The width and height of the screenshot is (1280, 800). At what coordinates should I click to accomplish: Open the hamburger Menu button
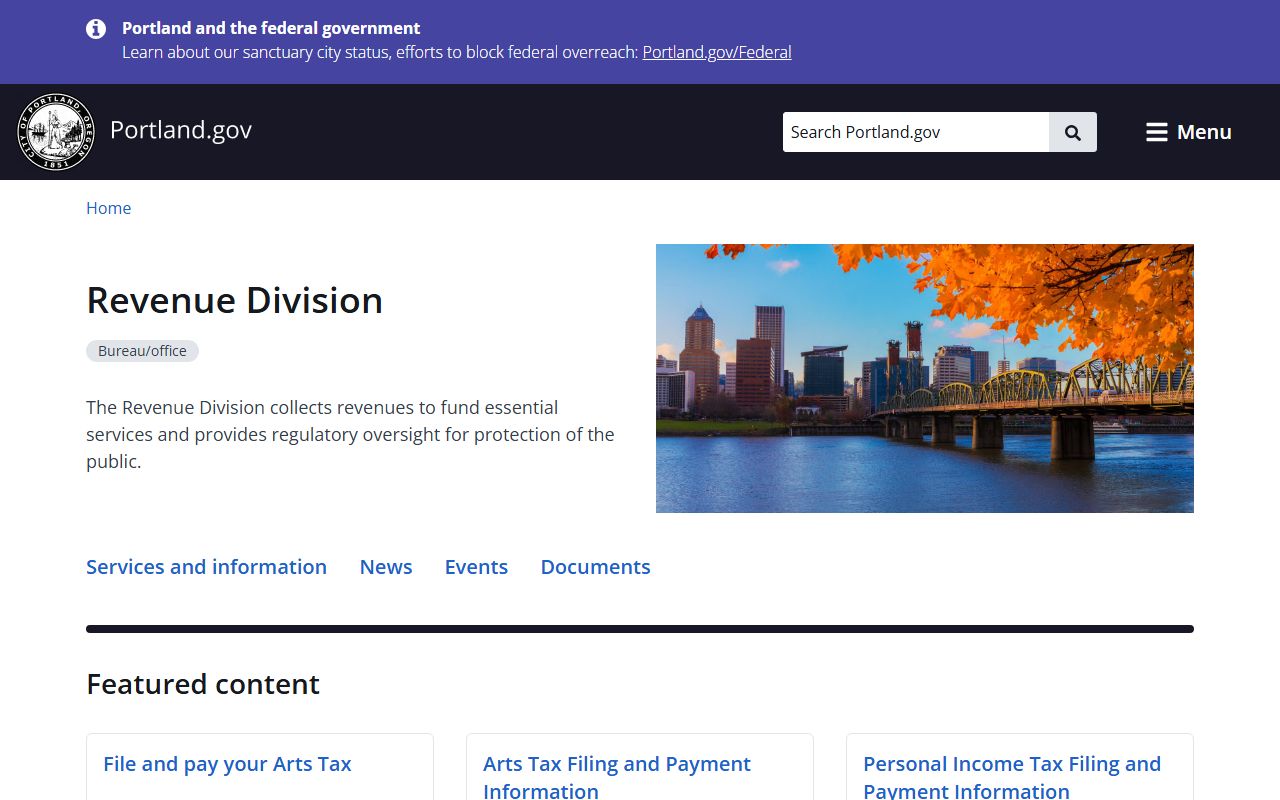coord(1188,132)
